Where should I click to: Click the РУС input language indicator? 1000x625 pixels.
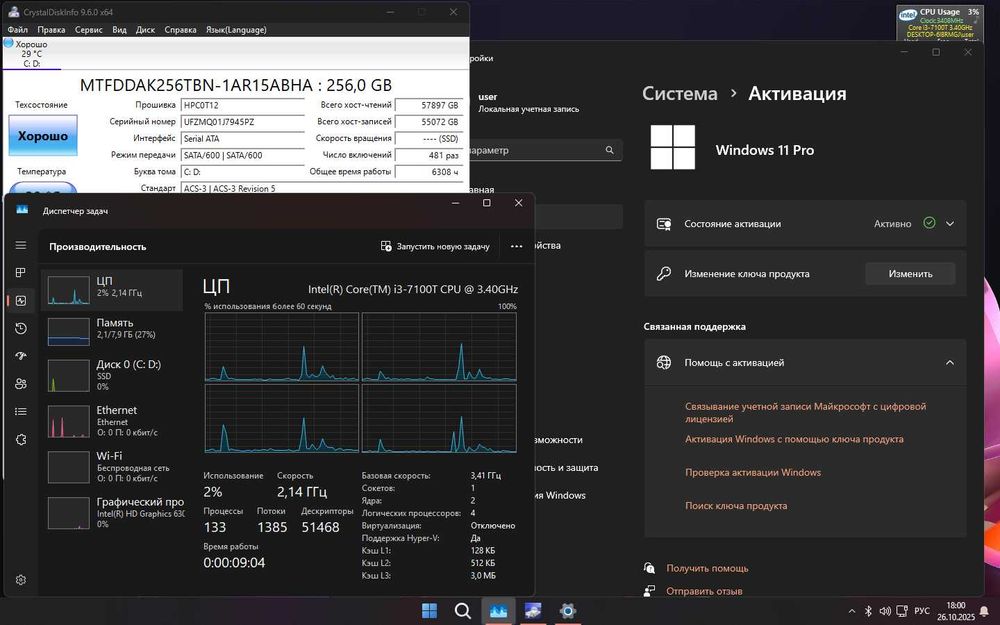tap(922, 611)
